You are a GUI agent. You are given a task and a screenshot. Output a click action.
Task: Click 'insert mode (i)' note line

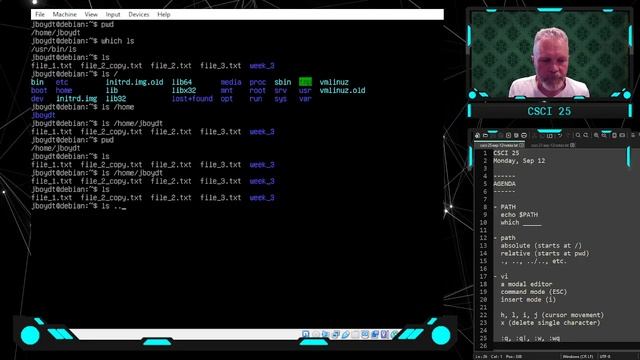point(528,300)
